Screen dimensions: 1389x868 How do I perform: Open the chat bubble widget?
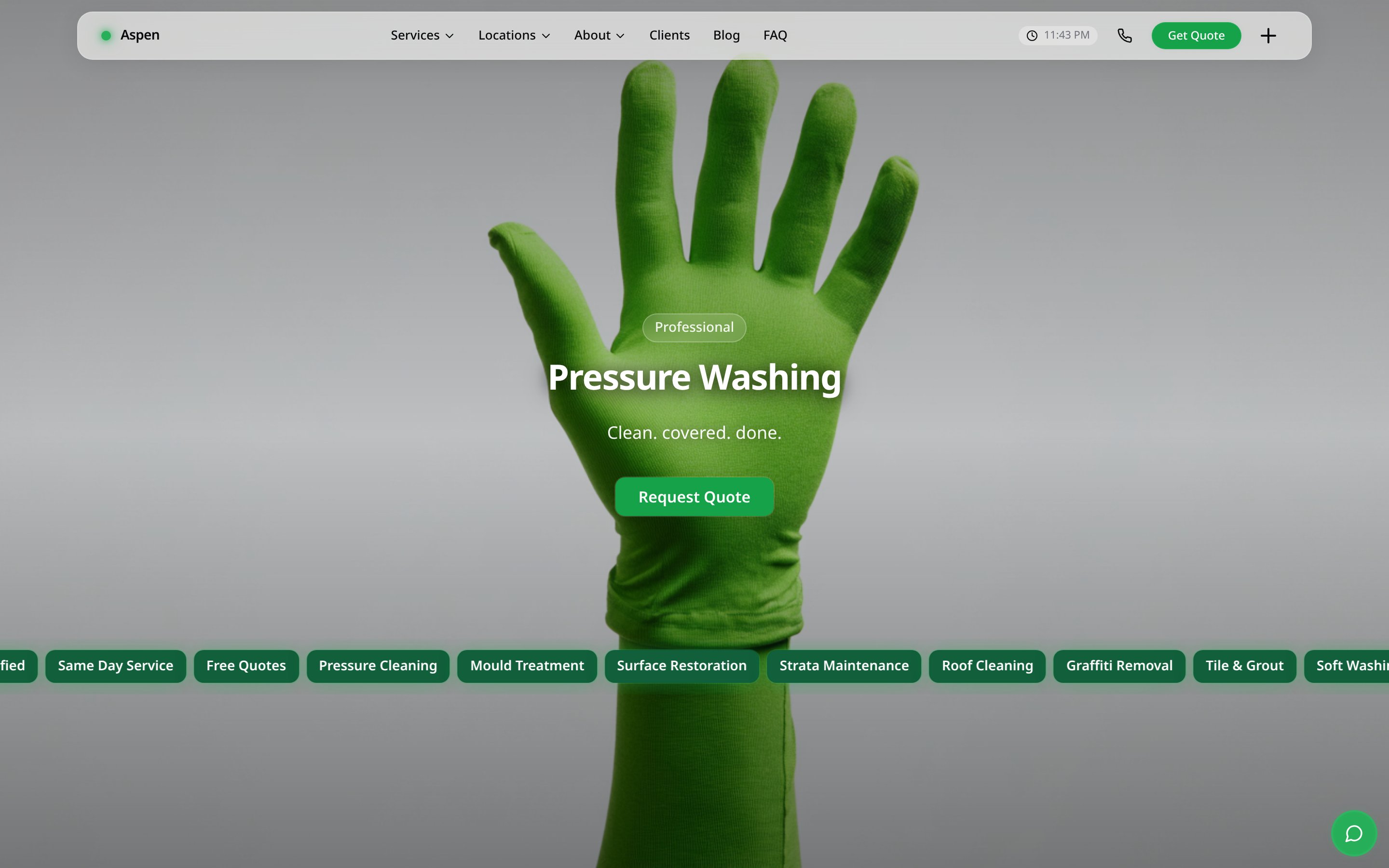pos(1354,833)
